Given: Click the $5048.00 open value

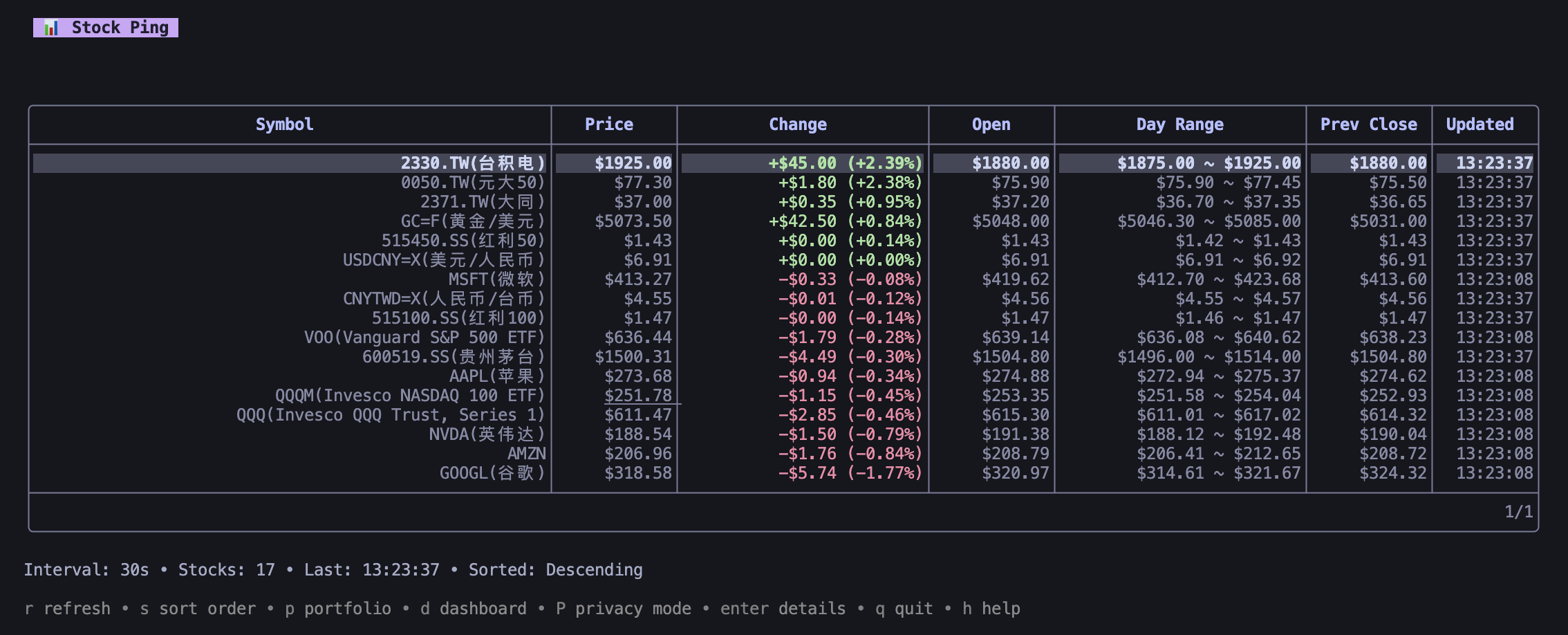Looking at the screenshot, I should point(1011,221).
